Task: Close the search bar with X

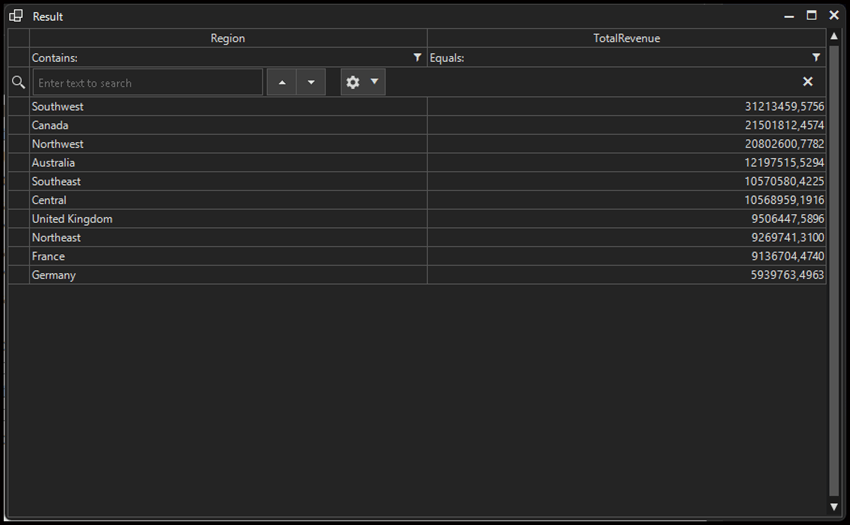Action: coord(808,82)
